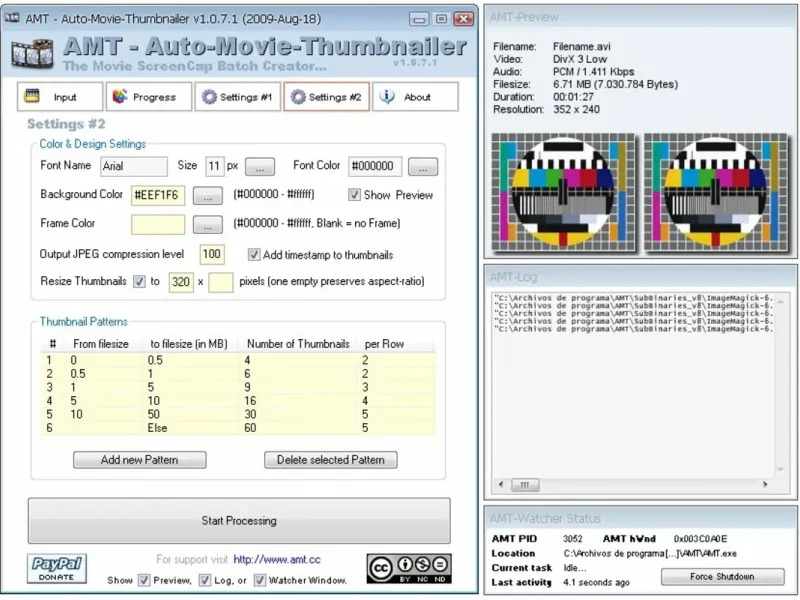Click the empty Frame Color field
This screenshot has width=800, height=600.
158,224
